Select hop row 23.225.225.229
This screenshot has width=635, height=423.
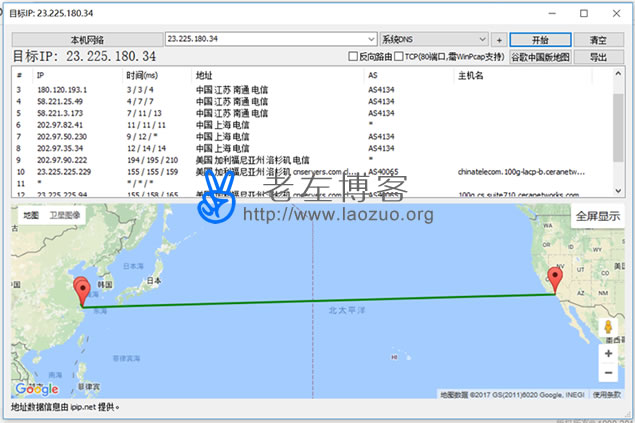pyautogui.click(x=312, y=172)
